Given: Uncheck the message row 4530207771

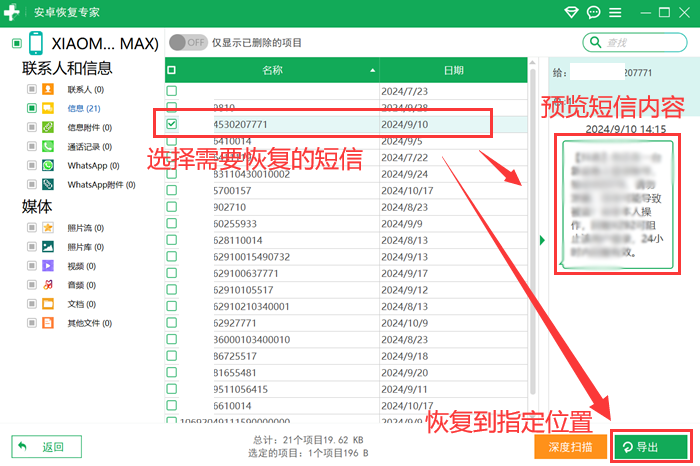Looking at the screenshot, I should [x=172, y=124].
